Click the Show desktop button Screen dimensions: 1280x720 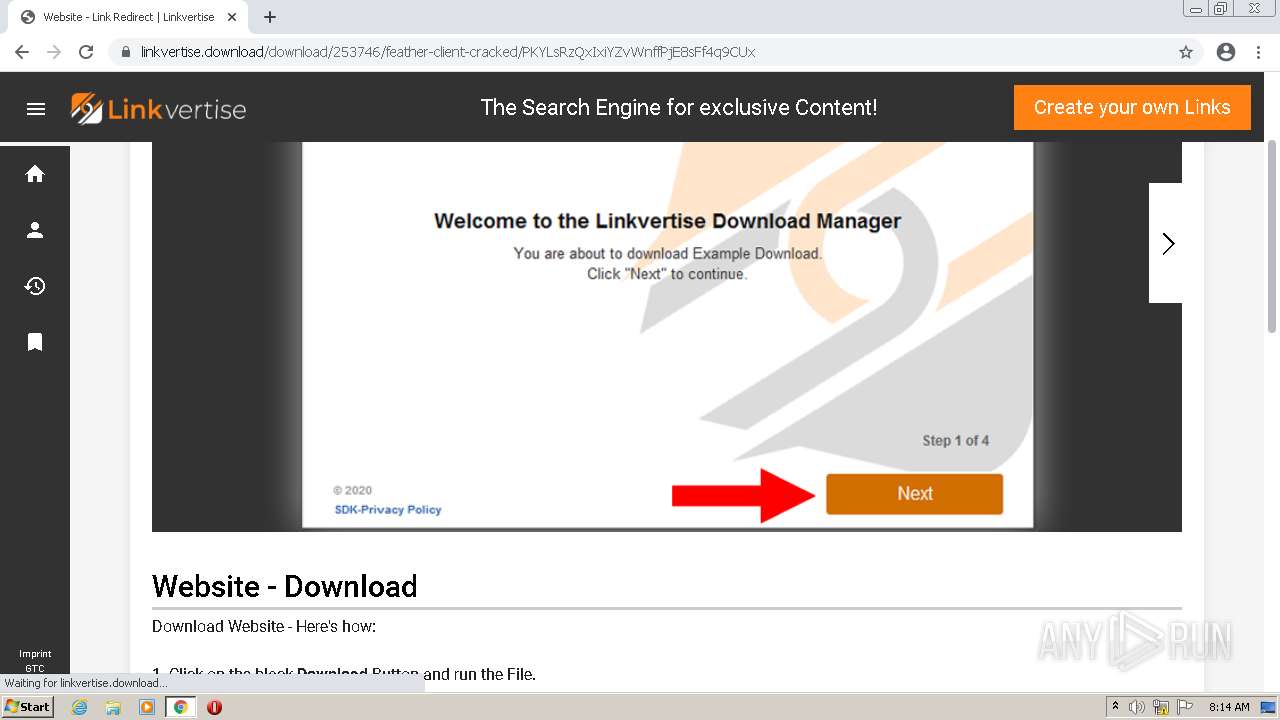[1269, 707]
